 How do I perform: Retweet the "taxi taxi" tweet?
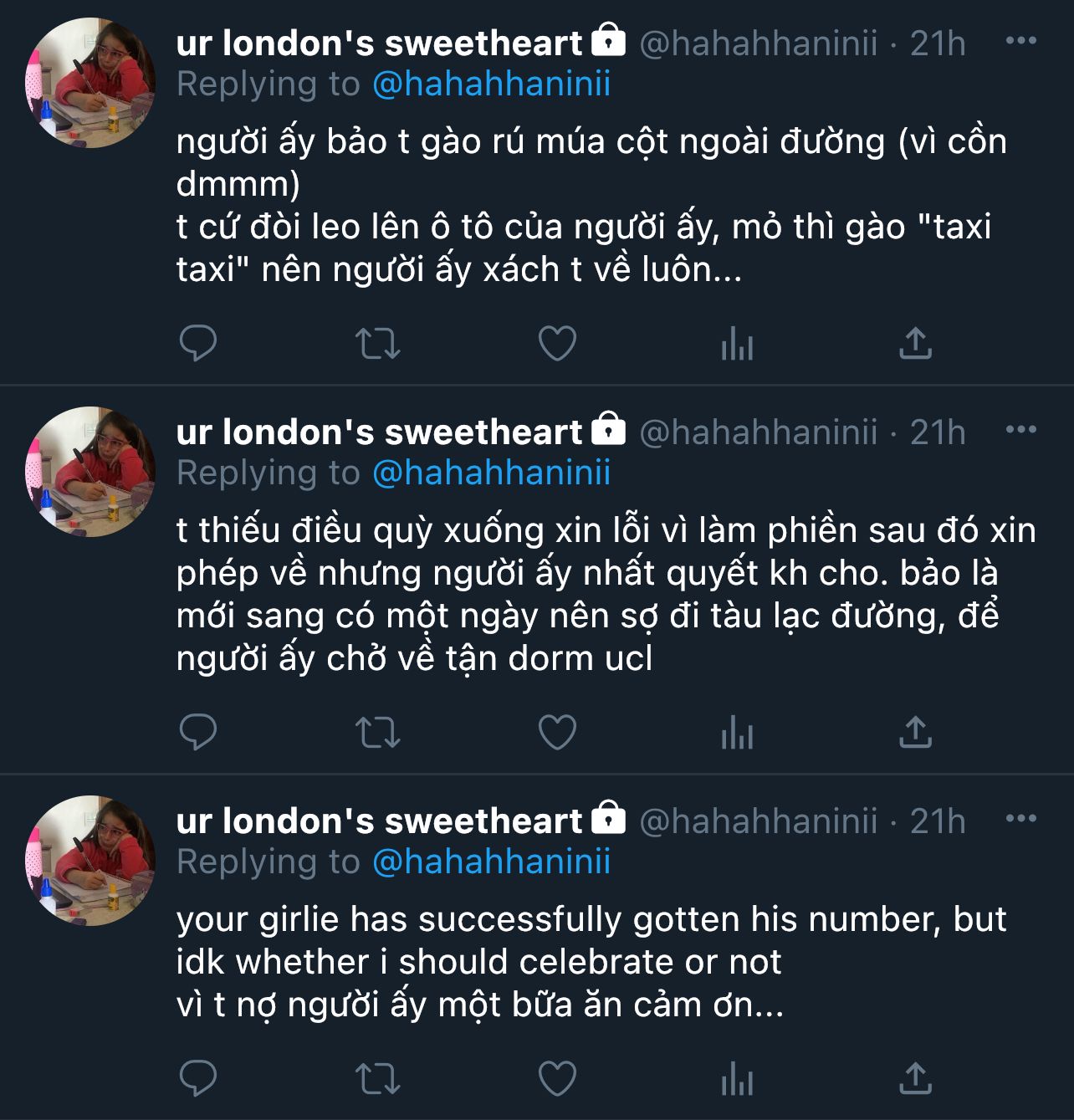click(x=377, y=343)
